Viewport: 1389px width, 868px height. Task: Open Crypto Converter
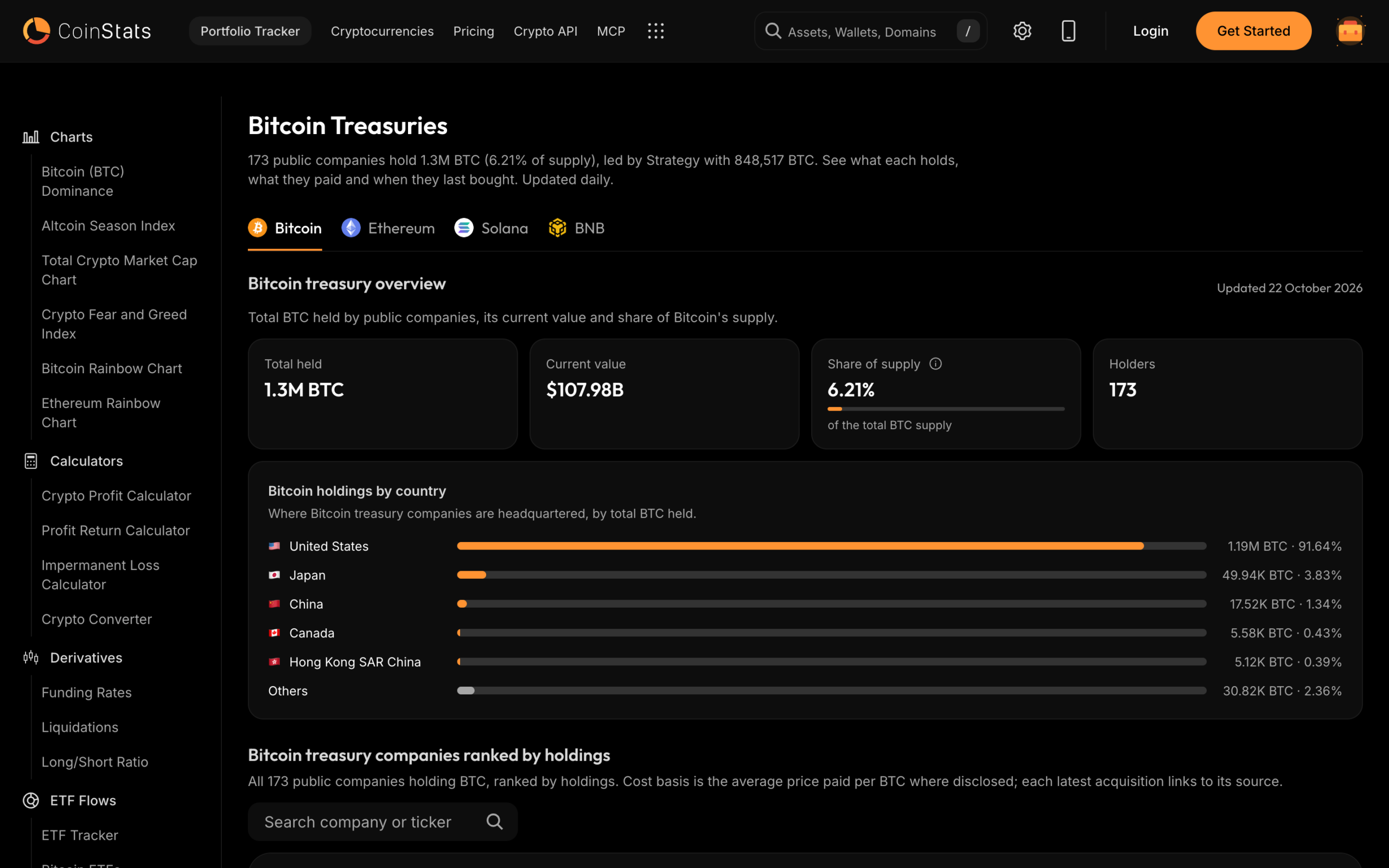97,620
